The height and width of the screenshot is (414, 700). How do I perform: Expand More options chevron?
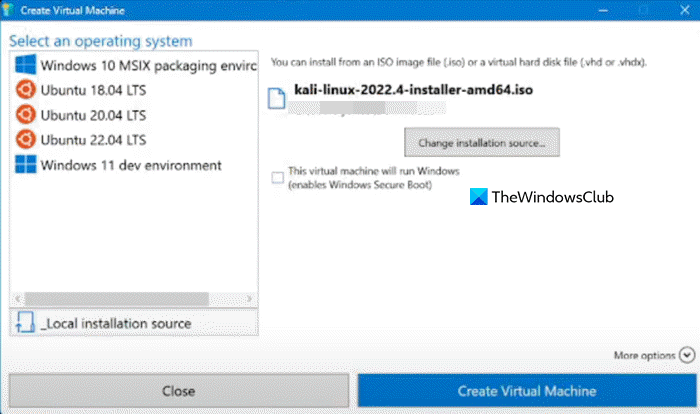click(686, 354)
